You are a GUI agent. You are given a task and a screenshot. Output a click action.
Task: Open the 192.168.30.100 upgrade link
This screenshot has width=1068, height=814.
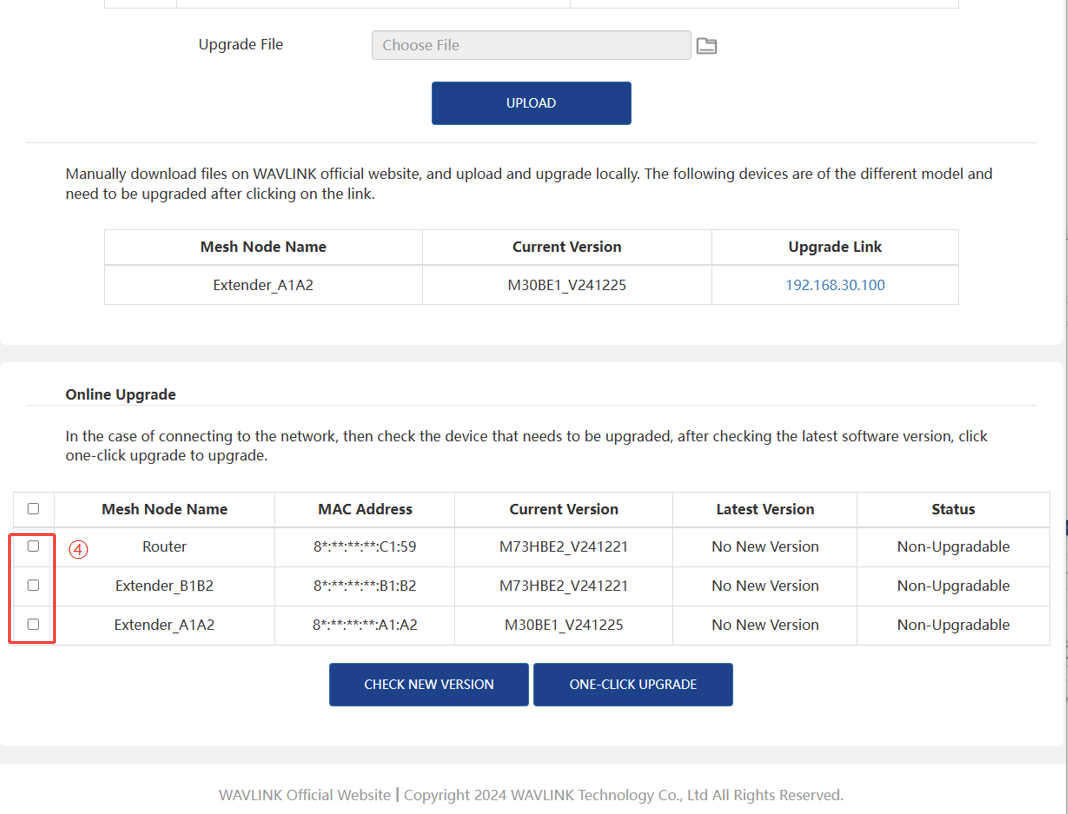tap(835, 285)
